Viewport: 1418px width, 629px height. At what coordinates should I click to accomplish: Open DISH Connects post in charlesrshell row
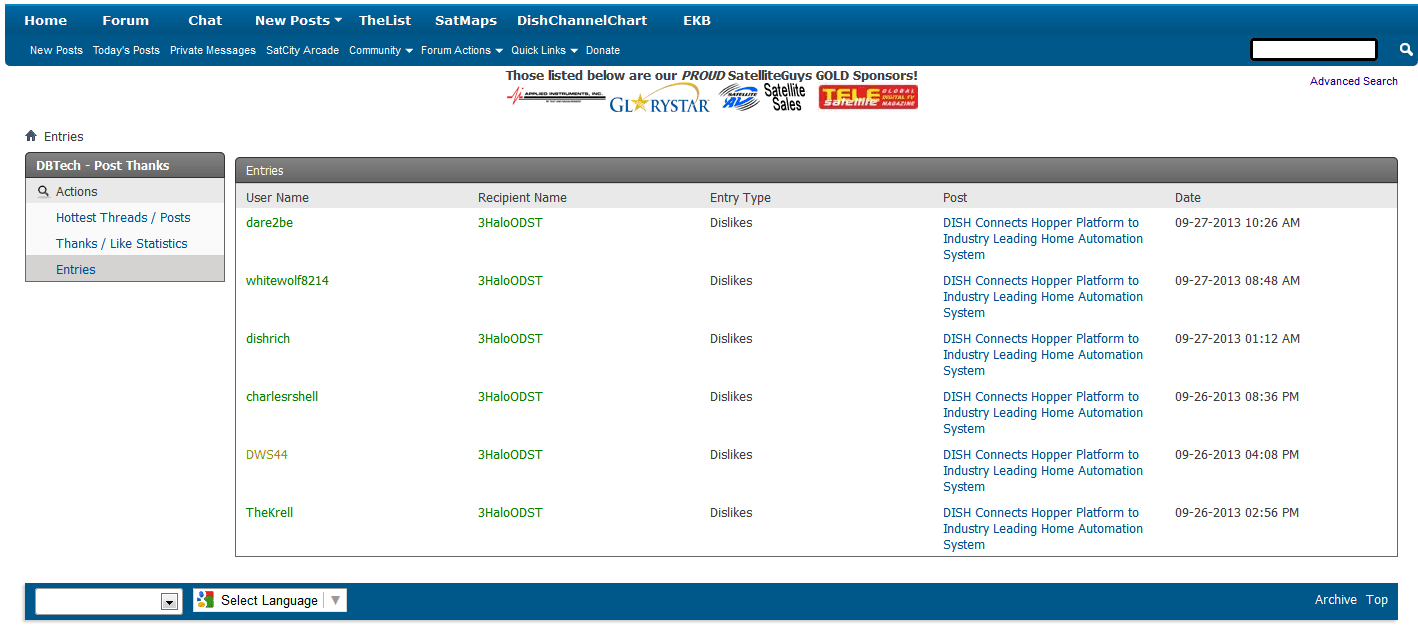pyautogui.click(x=1043, y=412)
